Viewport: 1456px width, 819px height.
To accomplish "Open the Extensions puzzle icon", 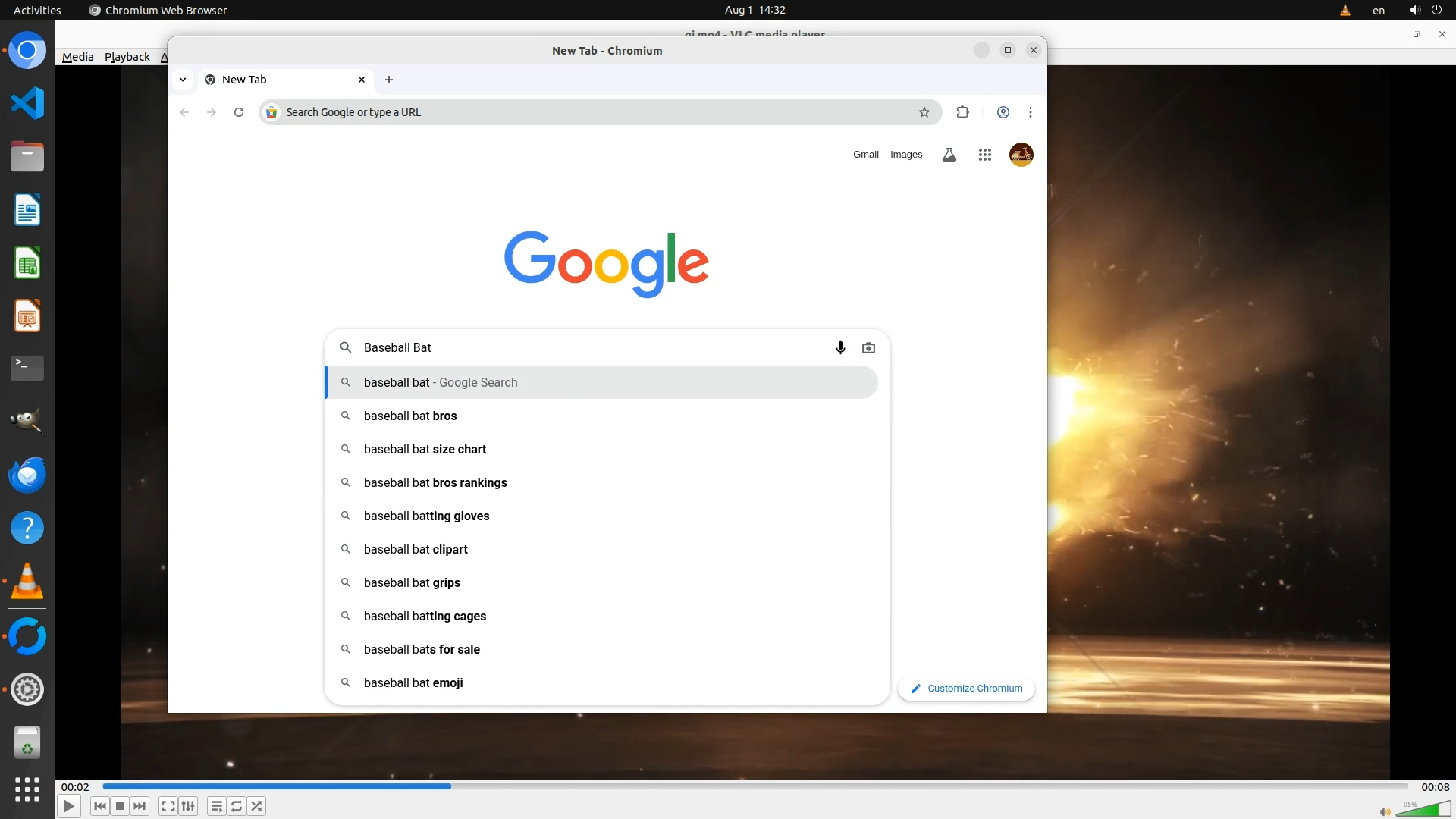I will [962, 112].
